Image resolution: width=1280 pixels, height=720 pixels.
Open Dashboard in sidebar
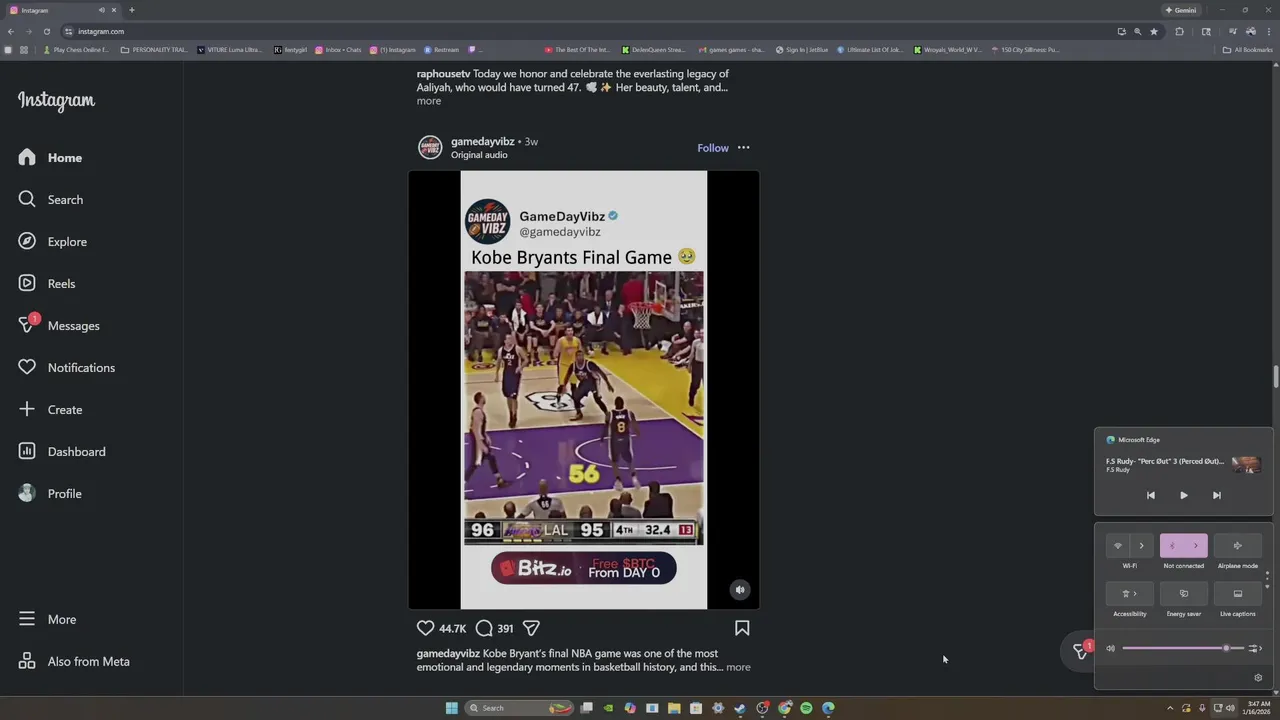pos(61,451)
